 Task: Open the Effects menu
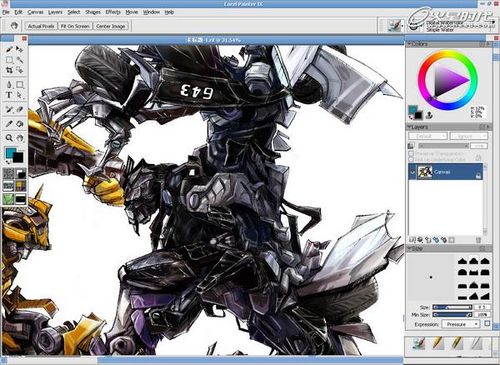coord(113,12)
